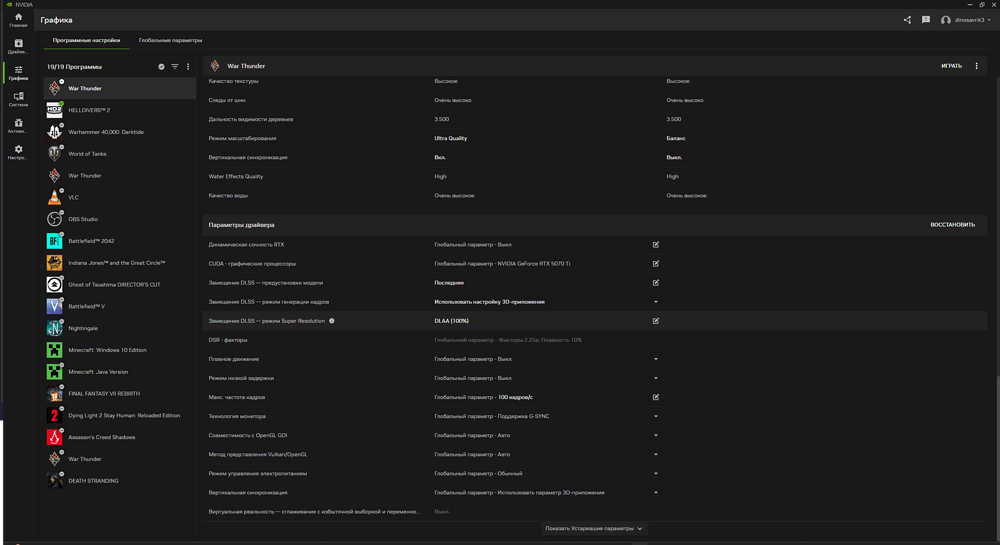Click the Баланс scaling value
Viewport: 1000px width, 545px height.
[676, 138]
